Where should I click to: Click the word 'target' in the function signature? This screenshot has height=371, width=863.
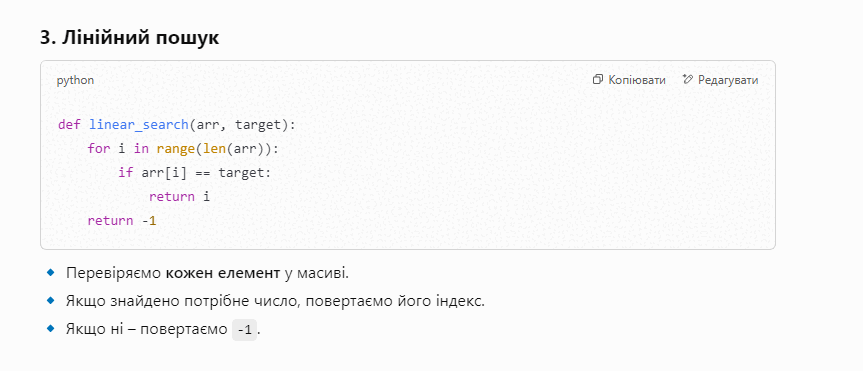[x=258, y=125]
